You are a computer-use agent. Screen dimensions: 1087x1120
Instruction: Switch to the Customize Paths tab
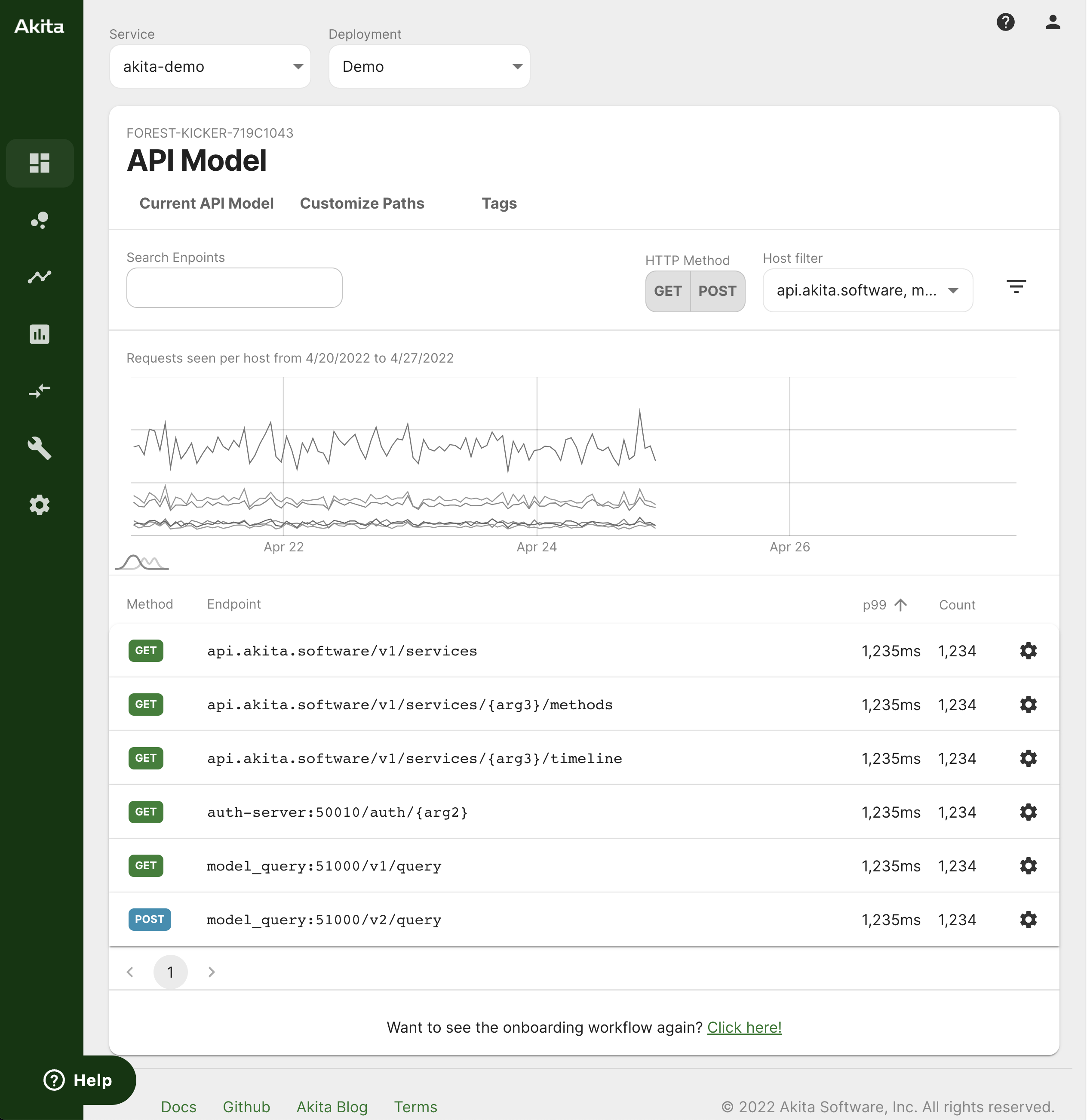pos(362,203)
